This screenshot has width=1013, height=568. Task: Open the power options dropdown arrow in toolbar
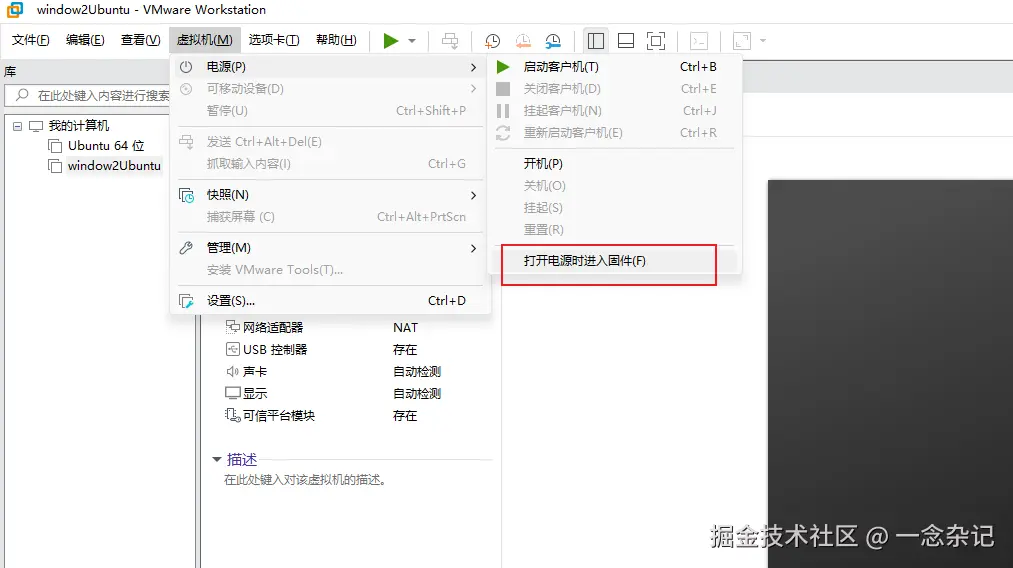412,41
